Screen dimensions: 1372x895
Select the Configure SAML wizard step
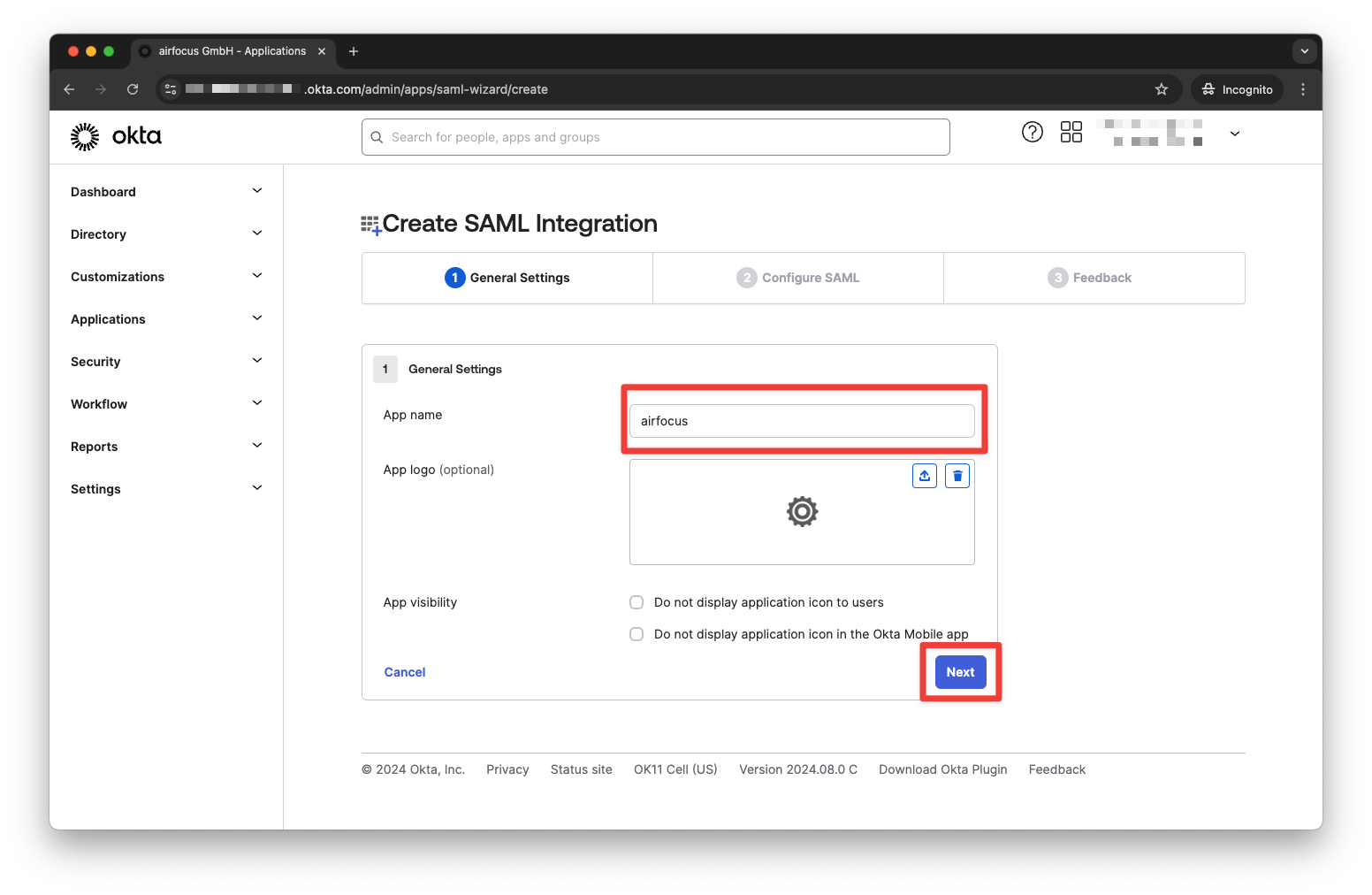click(x=798, y=278)
